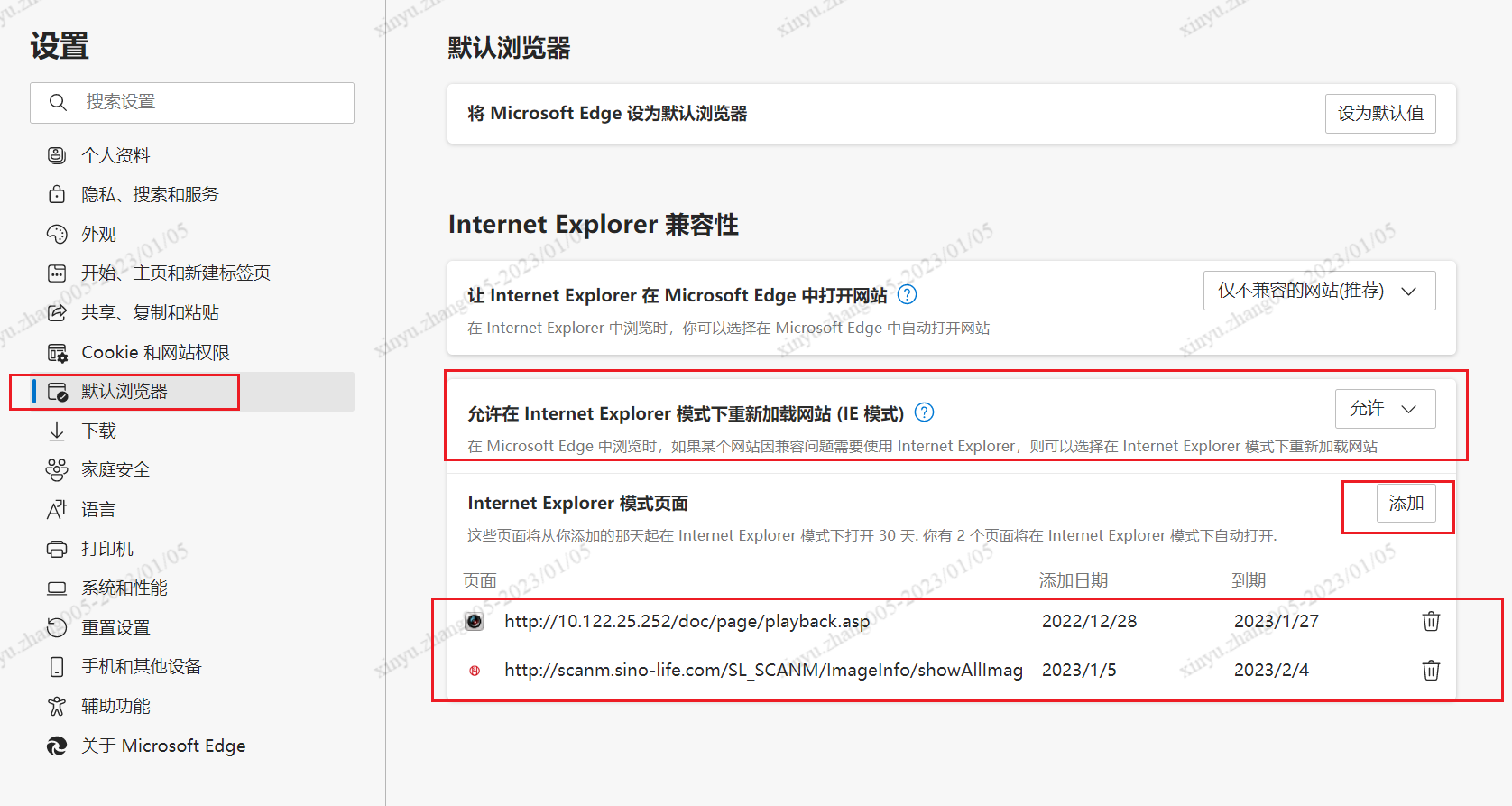
Task: Click the 系统和性能 laptop icon
Action: [x=57, y=588]
